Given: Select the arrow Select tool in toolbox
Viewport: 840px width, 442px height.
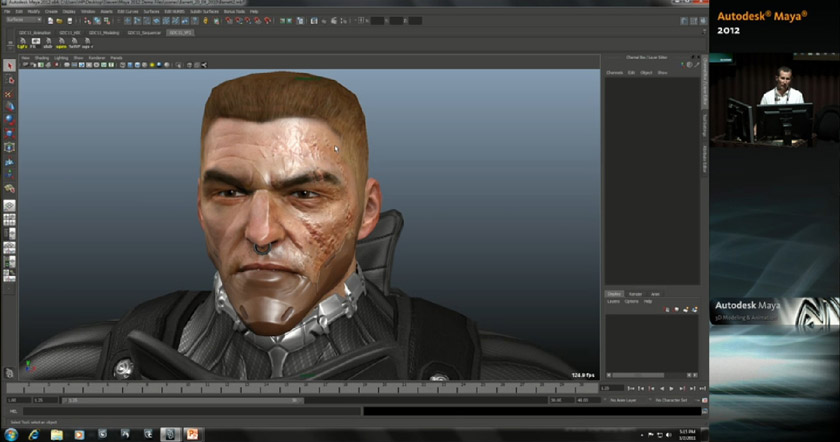Looking at the screenshot, I should coord(9,66).
